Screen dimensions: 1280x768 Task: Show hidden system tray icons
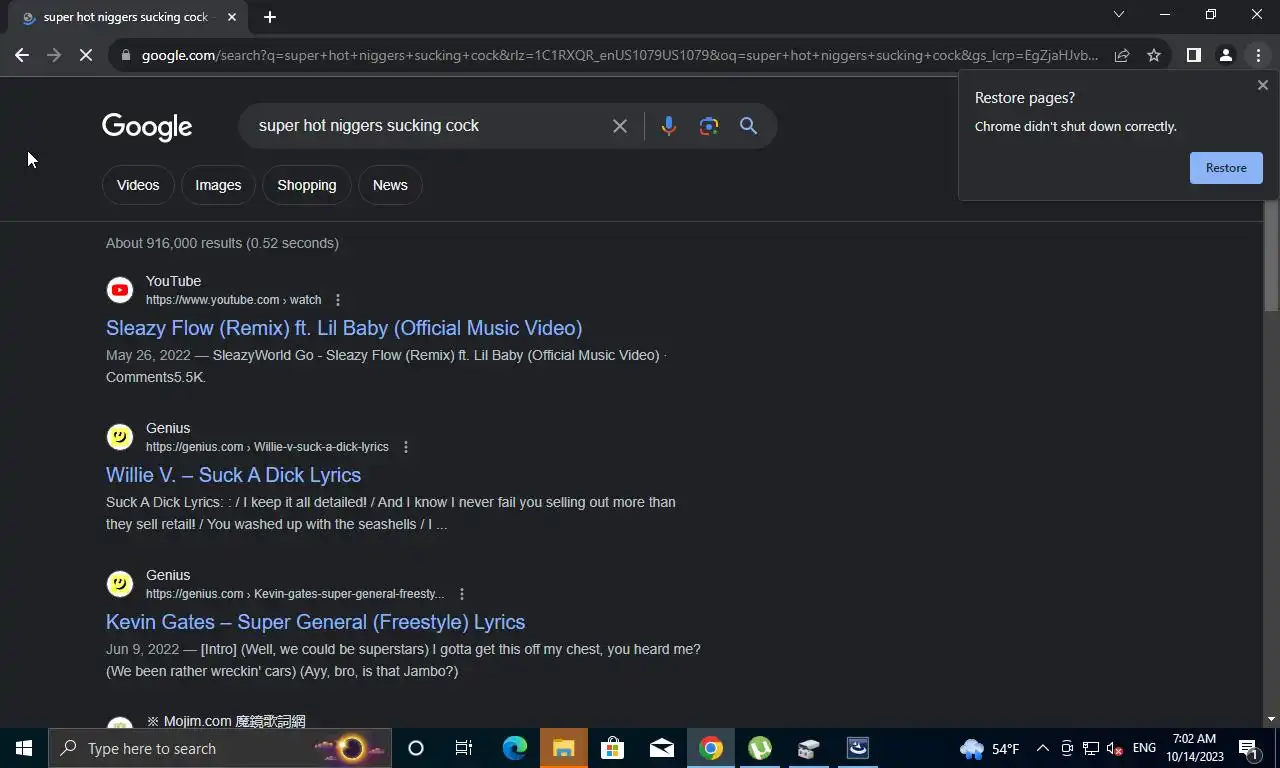1042,748
